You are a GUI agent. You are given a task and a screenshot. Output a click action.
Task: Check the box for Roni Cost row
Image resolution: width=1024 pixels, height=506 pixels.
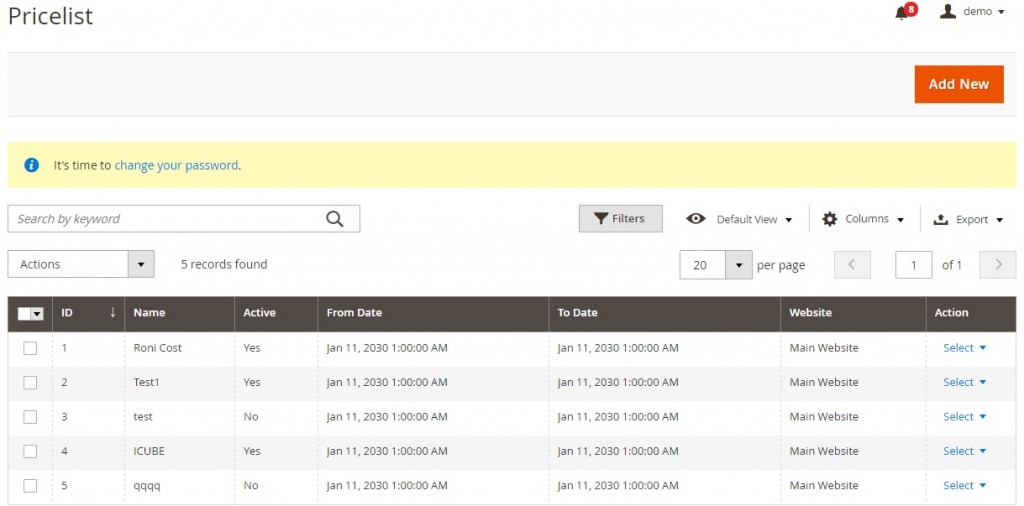[30, 348]
